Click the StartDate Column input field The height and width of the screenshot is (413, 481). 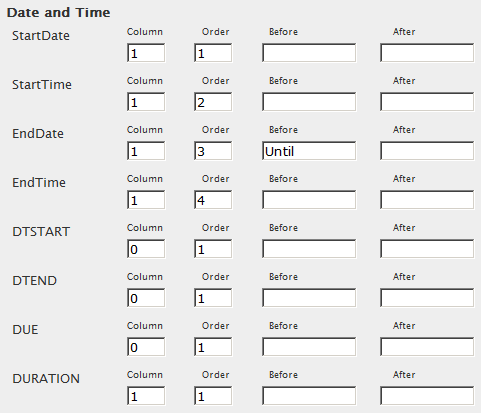(x=146, y=53)
